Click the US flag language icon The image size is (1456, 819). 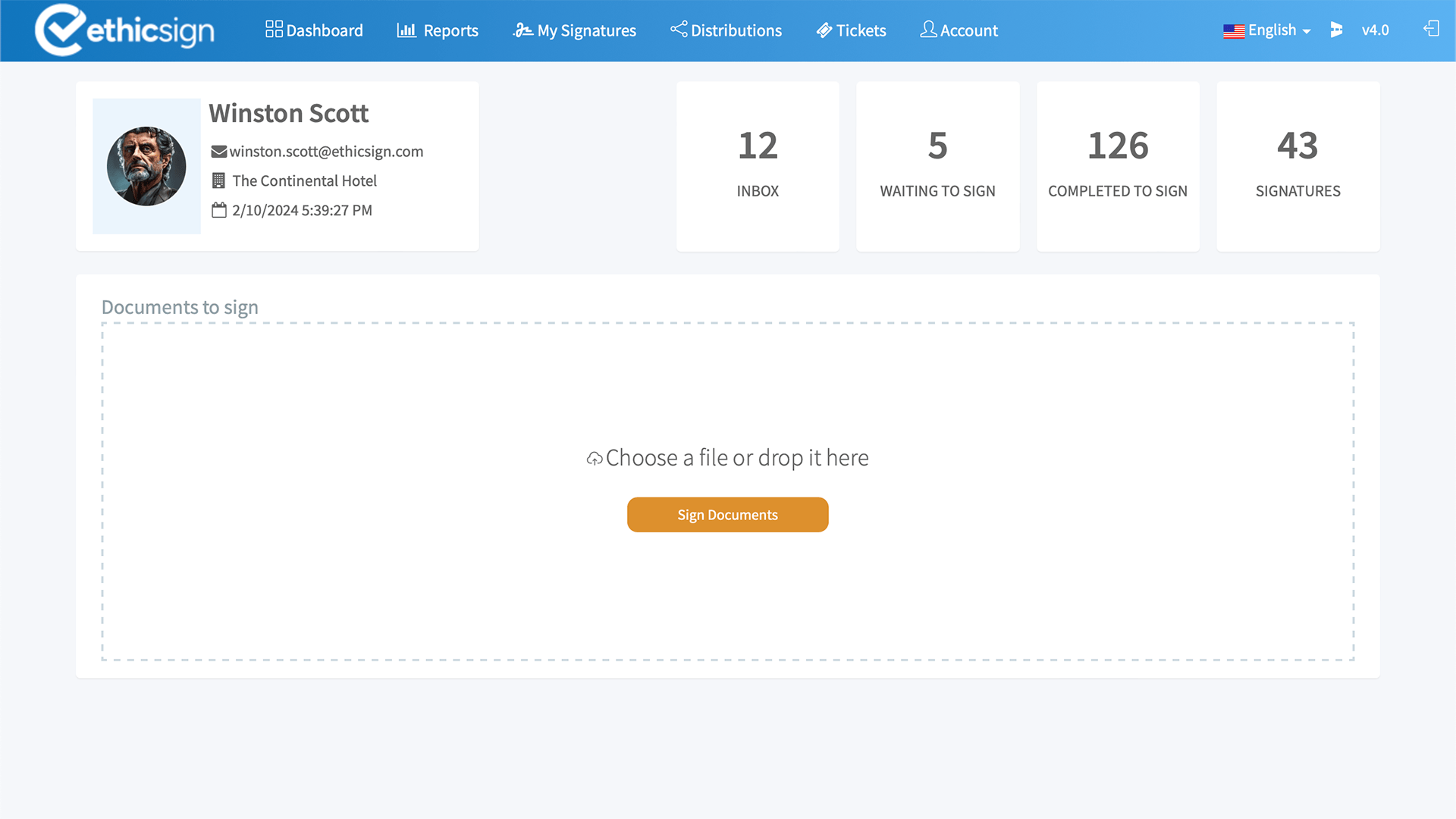(1233, 31)
